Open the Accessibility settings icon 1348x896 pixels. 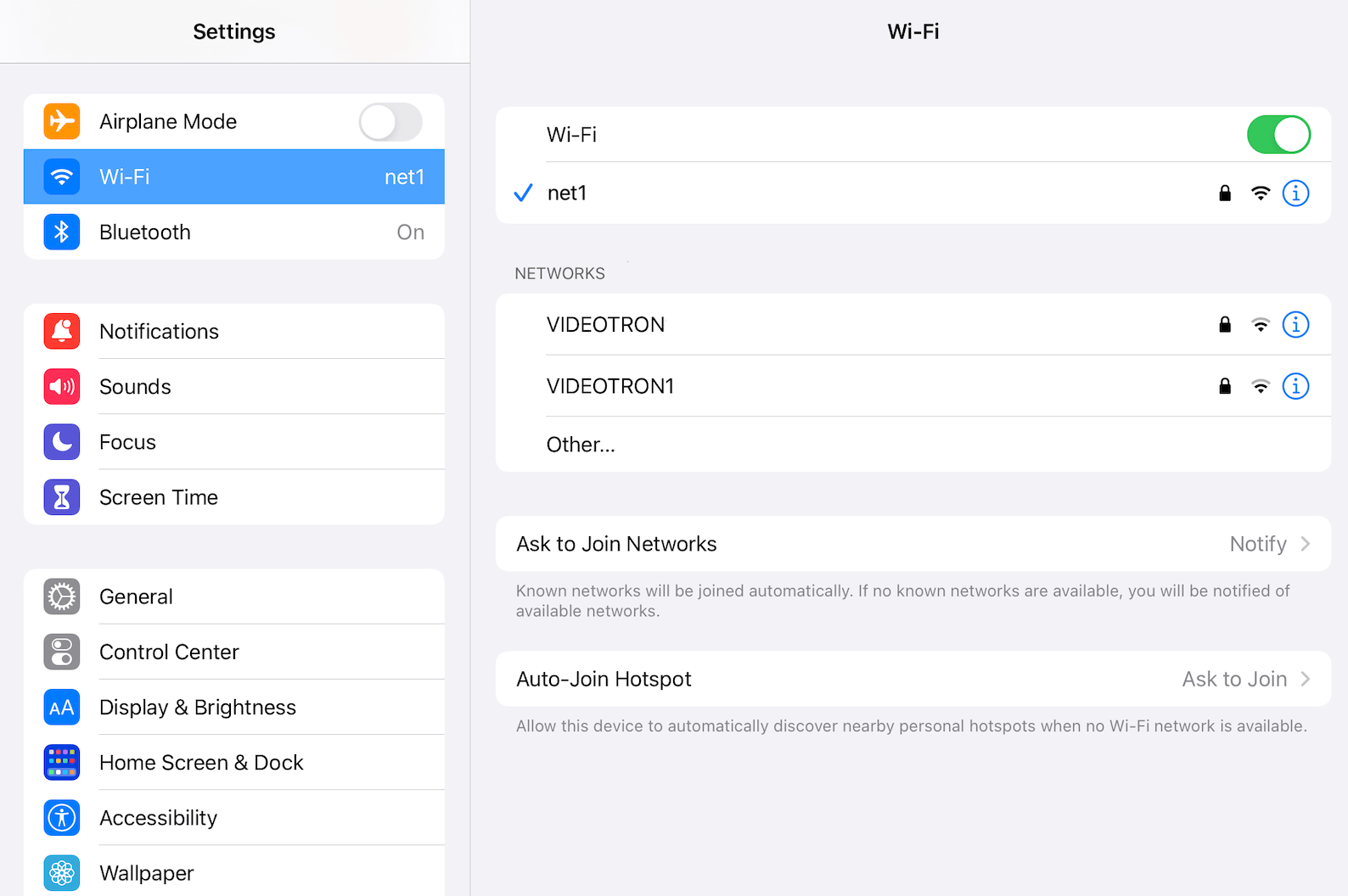pyautogui.click(x=62, y=818)
